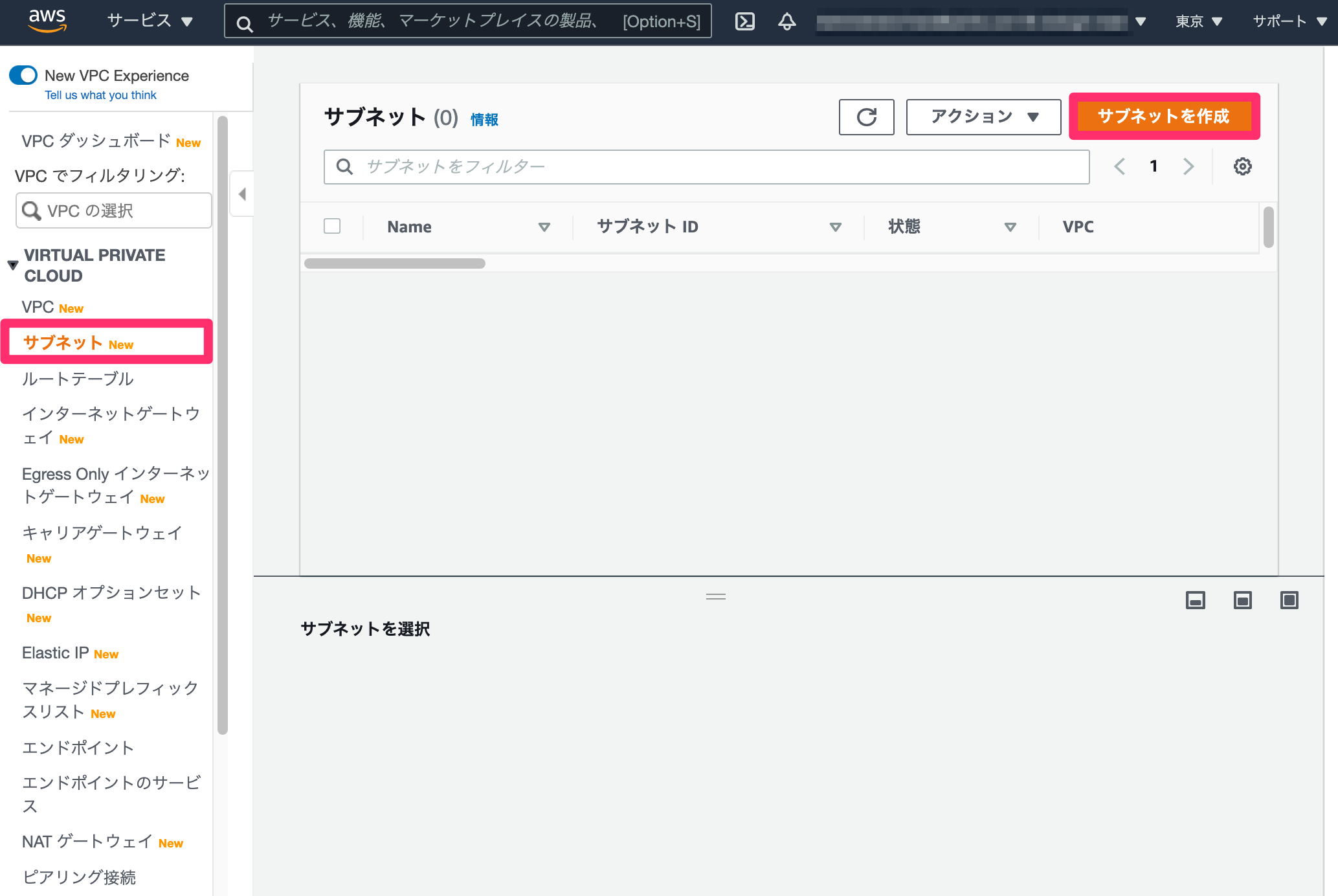Image resolution: width=1338 pixels, height=896 pixels.
Task: Click the split panel resize handle
Action: click(x=715, y=596)
